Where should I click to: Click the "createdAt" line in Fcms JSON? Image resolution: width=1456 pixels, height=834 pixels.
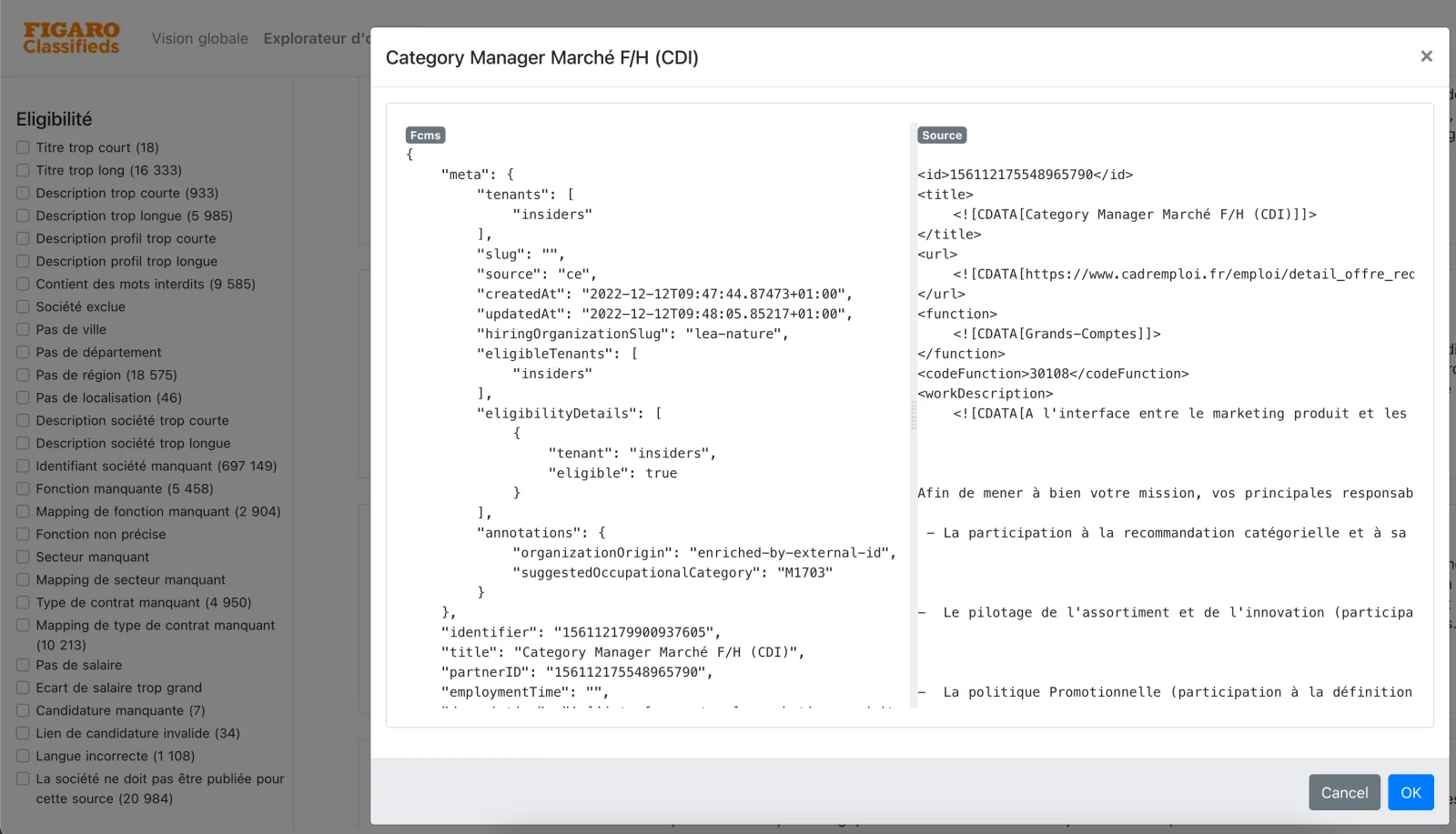click(x=664, y=294)
